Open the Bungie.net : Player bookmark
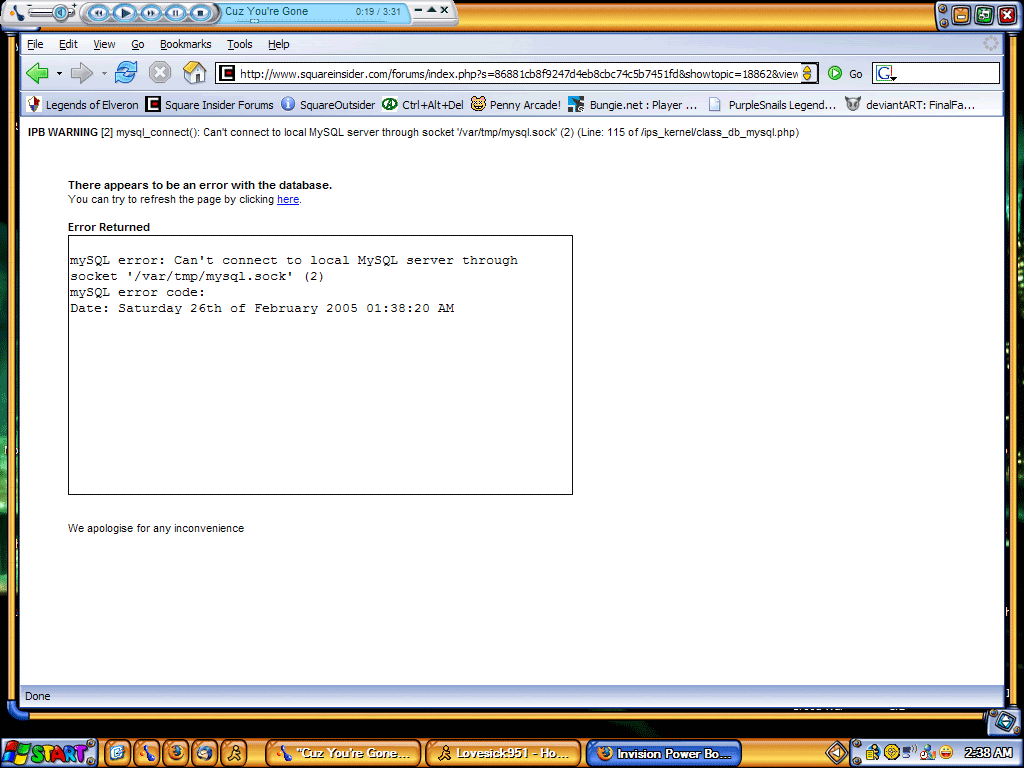The height and width of the screenshot is (768, 1024). tap(633, 104)
